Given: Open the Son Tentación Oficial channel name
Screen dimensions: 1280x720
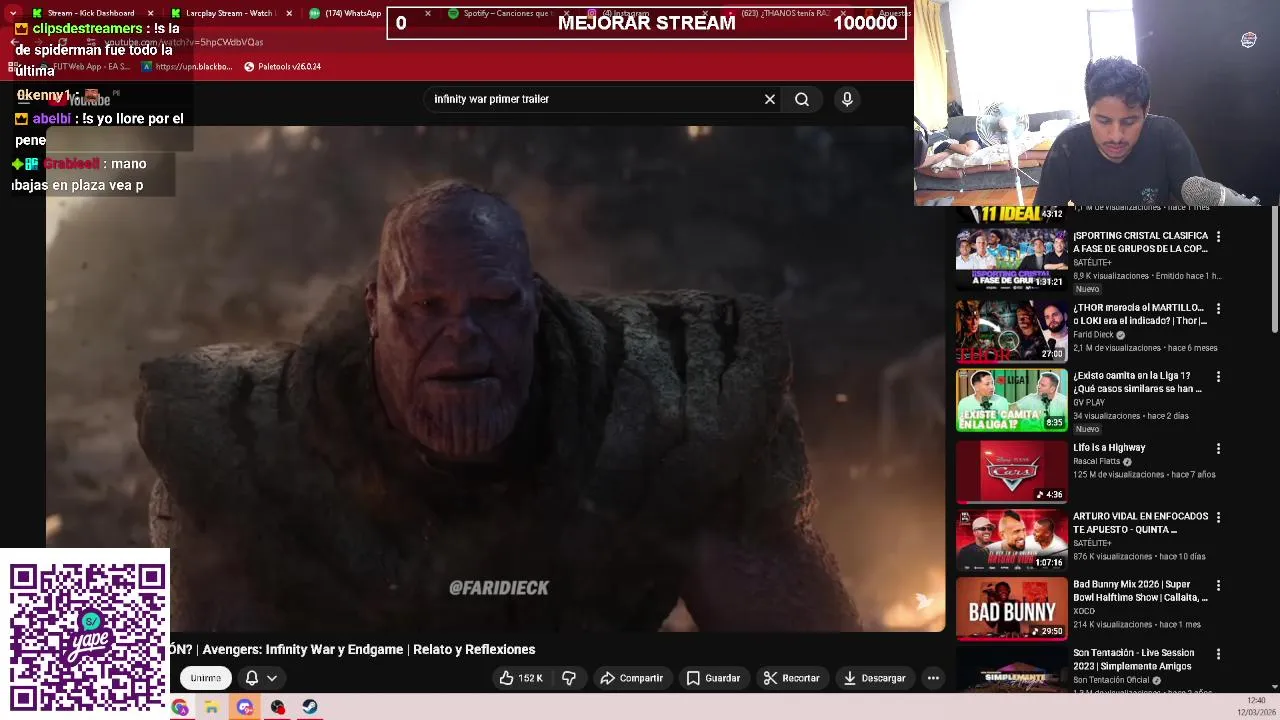Looking at the screenshot, I should pyautogui.click(x=1111, y=680).
